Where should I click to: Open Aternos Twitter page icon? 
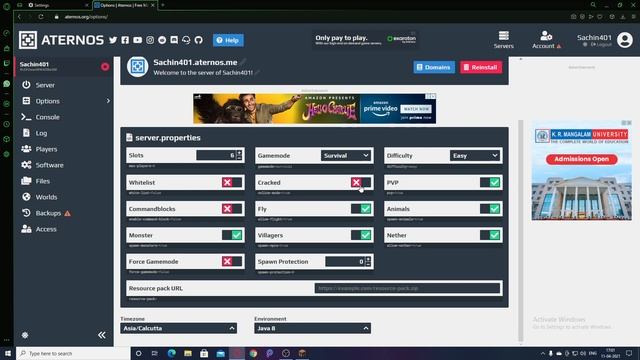[x=113, y=40]
